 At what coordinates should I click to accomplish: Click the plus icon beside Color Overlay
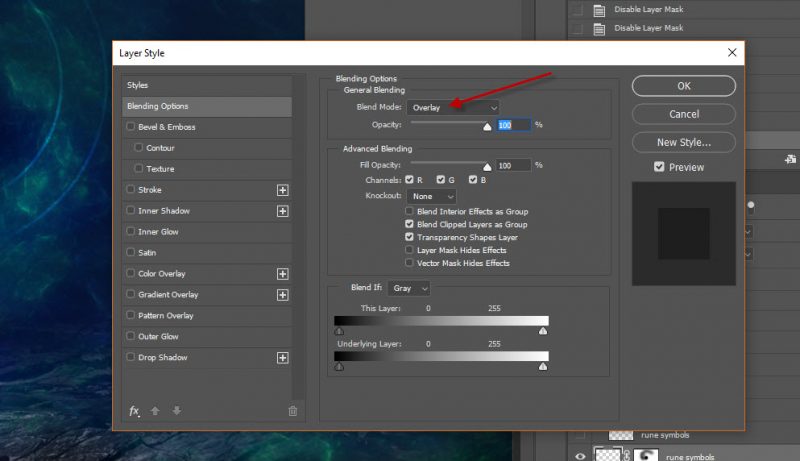282,274
